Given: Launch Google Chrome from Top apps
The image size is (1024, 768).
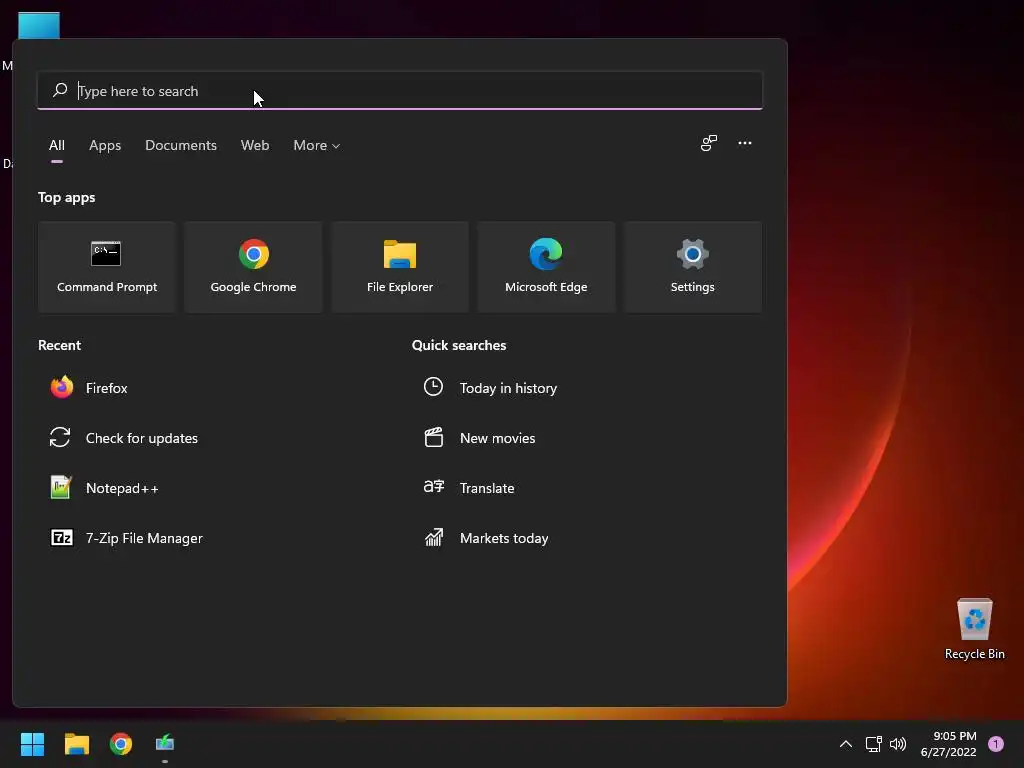Looking at the screenshot, I should 253,267.
